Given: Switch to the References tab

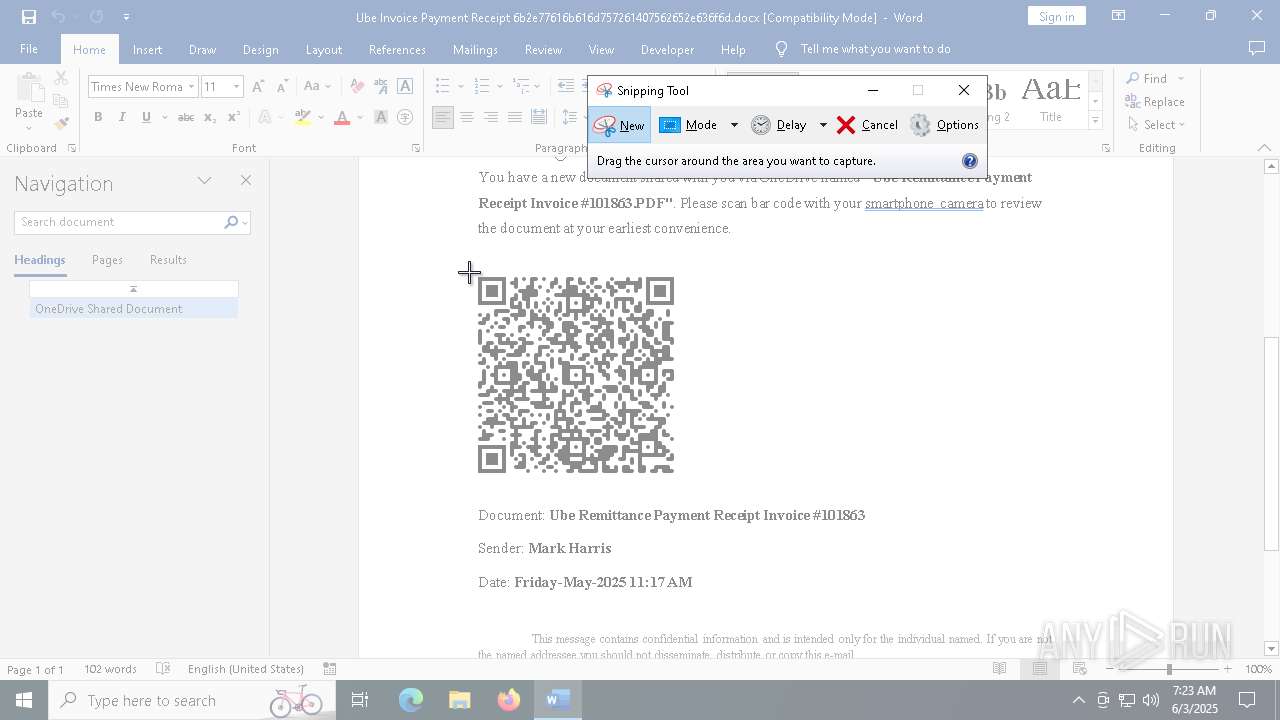Looking at the screenshot, I should point(397,50).
